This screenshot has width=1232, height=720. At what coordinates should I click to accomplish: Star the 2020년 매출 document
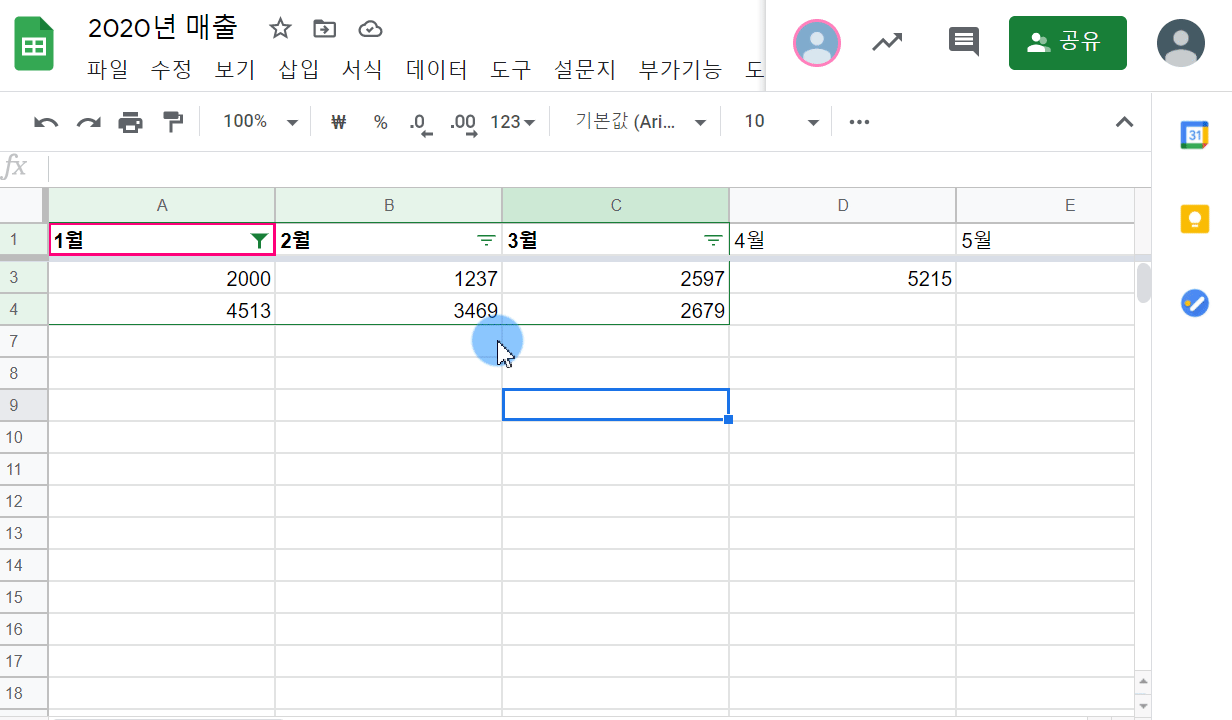pyautogui.click(x=280, y=28)
